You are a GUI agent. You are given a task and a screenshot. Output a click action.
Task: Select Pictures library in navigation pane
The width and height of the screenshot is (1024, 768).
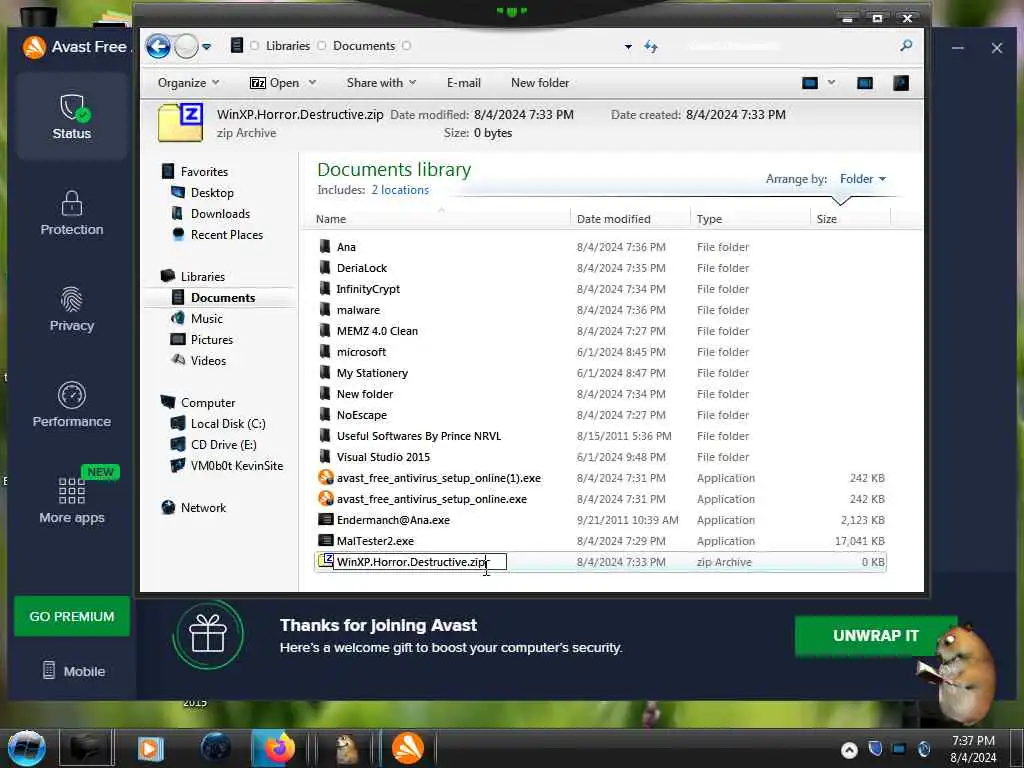tap(212, 340)
